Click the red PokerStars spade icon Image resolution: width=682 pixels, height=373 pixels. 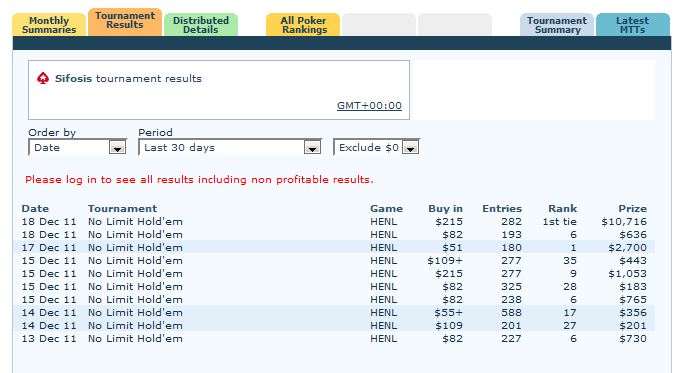tap(43, 79)
